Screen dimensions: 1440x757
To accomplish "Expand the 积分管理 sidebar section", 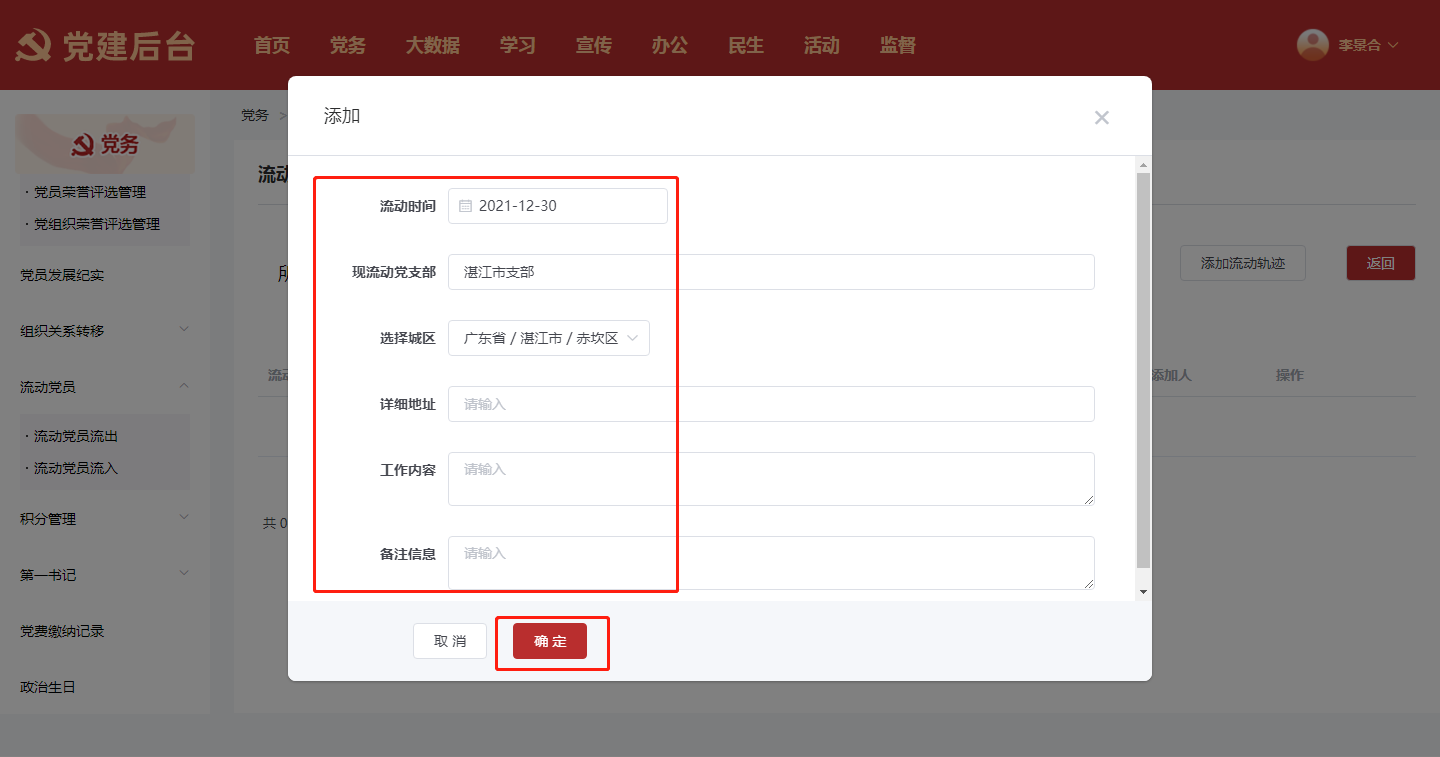I will pos(184,517).
